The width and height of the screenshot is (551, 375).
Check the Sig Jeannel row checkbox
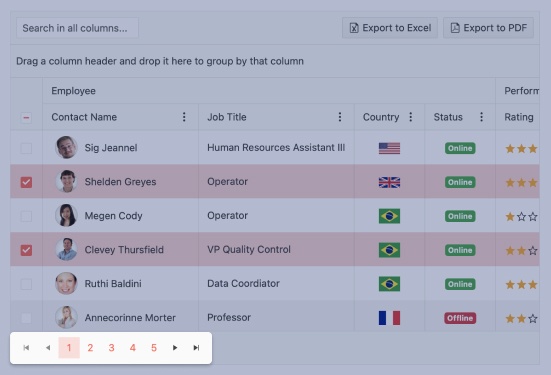[26, 148]
